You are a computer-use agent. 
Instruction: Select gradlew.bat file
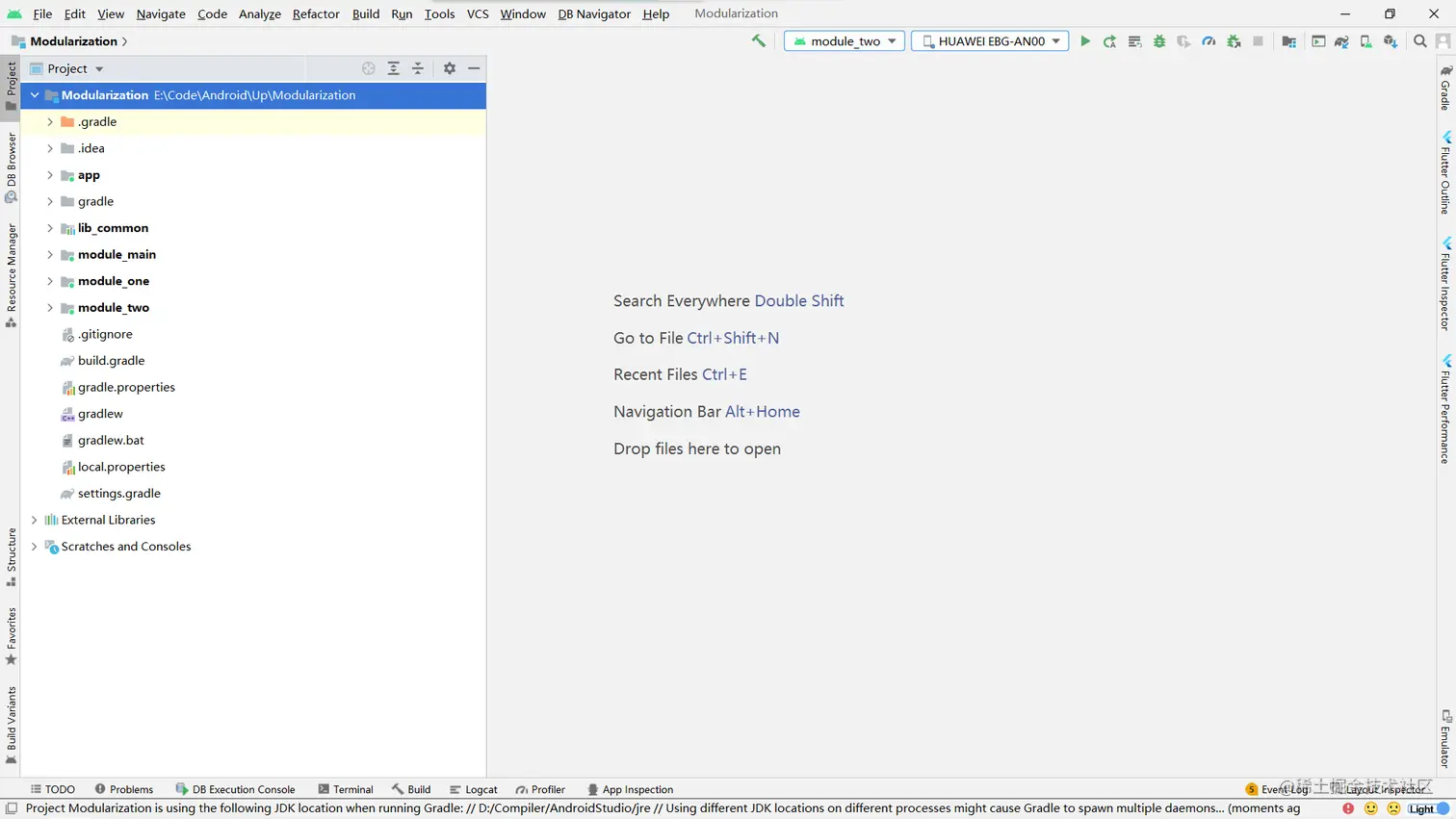[253, 440]
